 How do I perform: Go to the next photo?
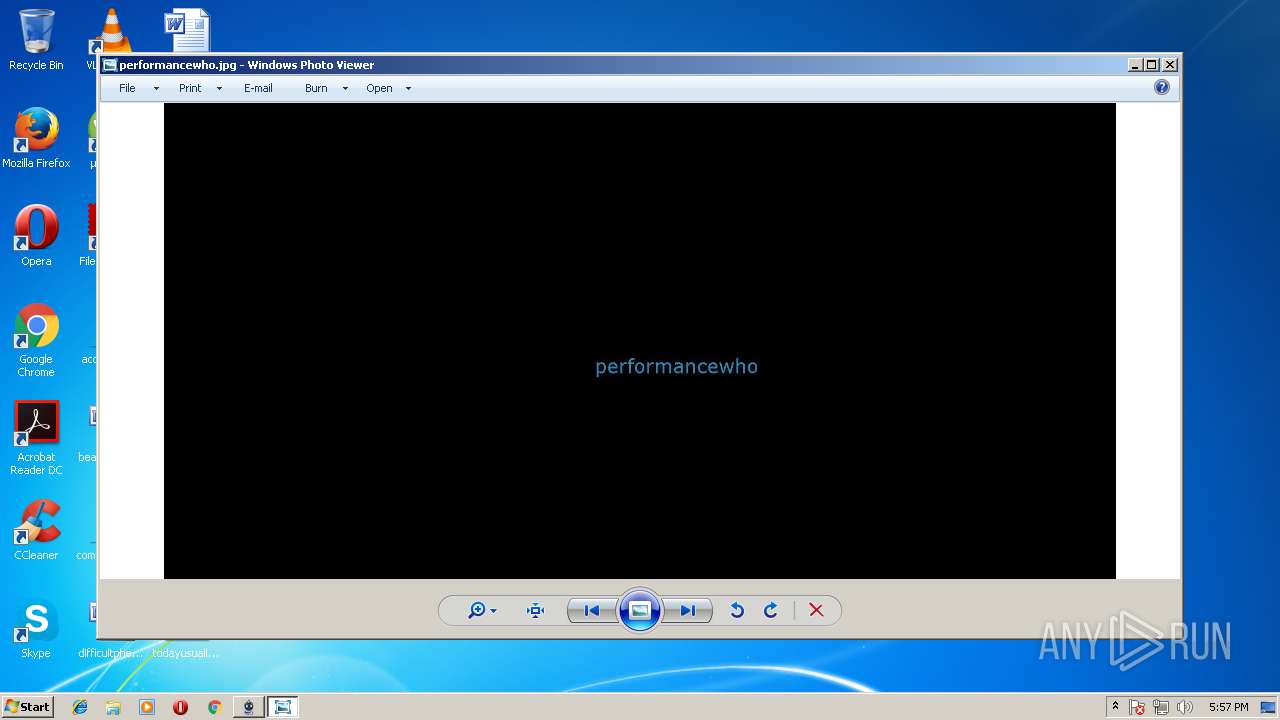(x=688, y=610)
